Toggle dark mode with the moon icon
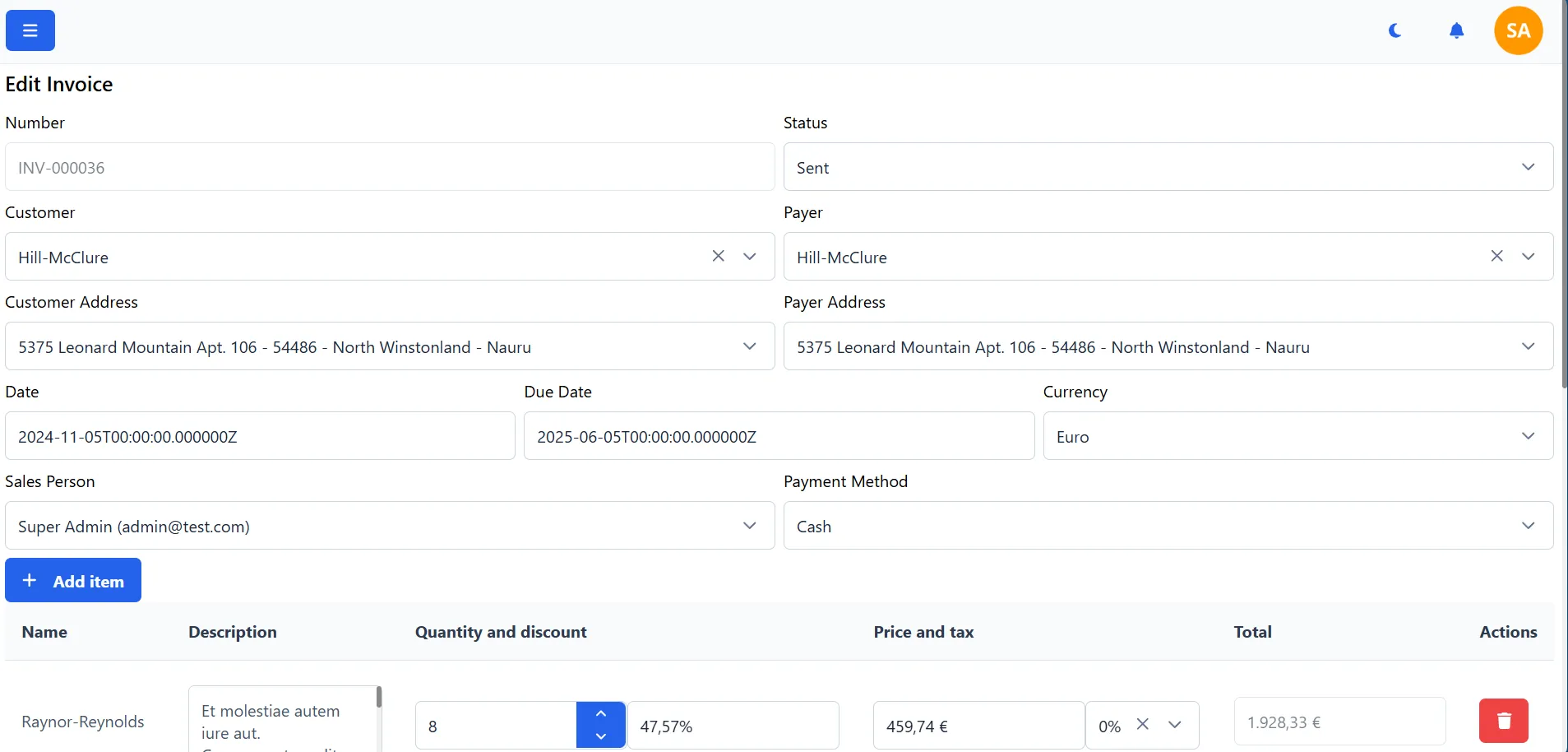 click(x=1395, y=30)
